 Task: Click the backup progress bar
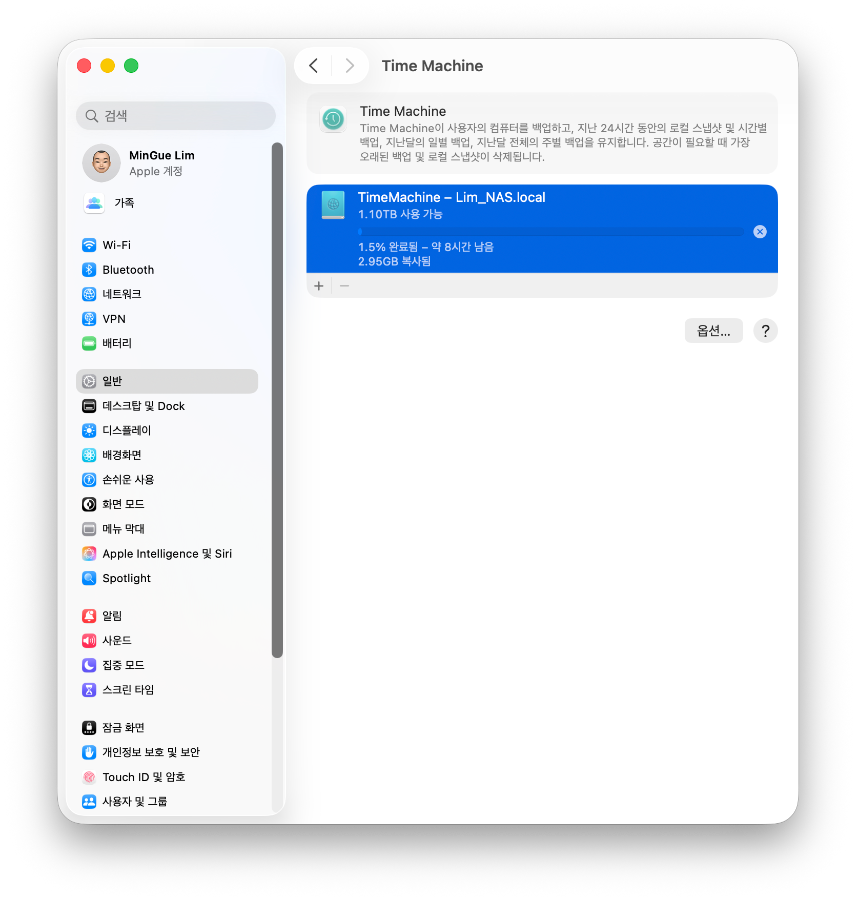(550, 232)
